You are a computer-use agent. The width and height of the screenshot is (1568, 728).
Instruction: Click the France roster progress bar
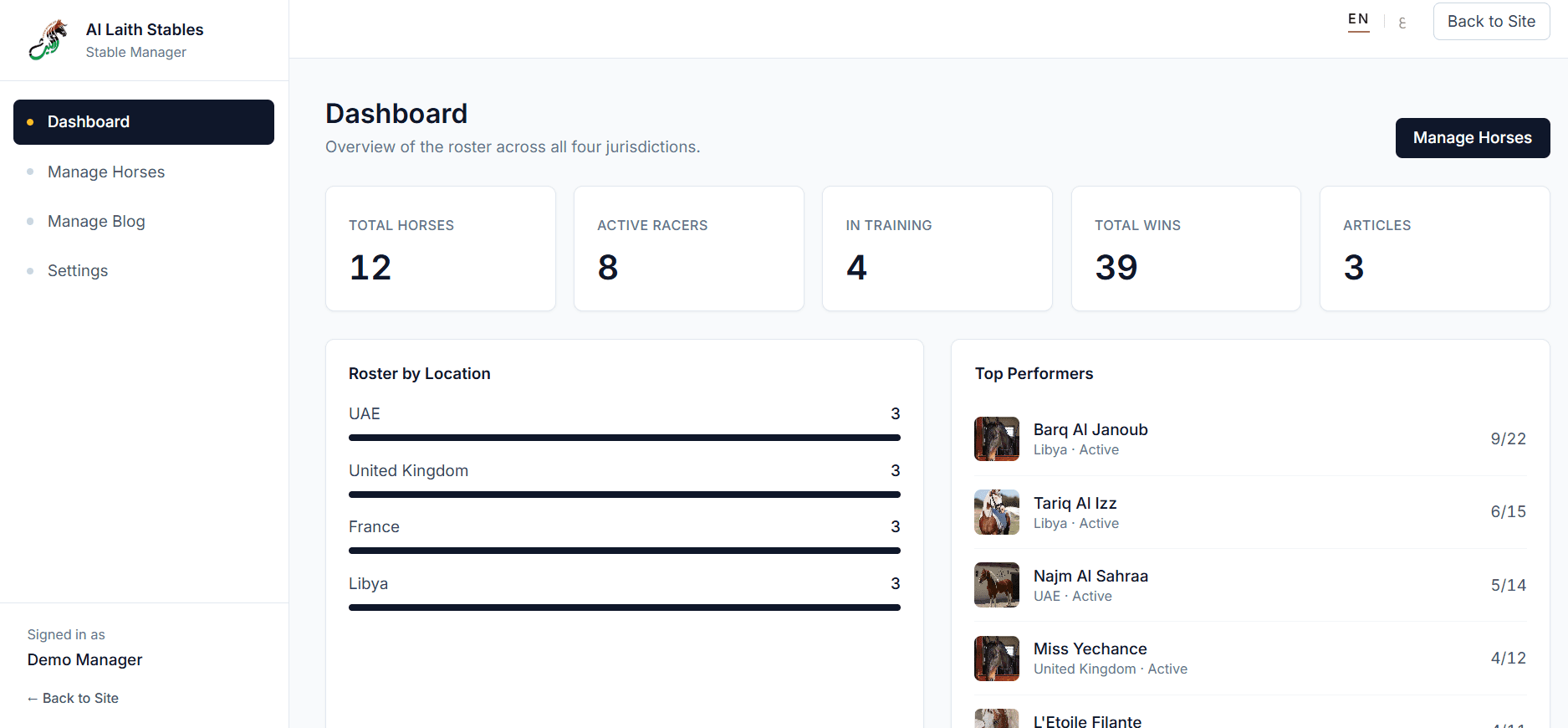[625, 551]
